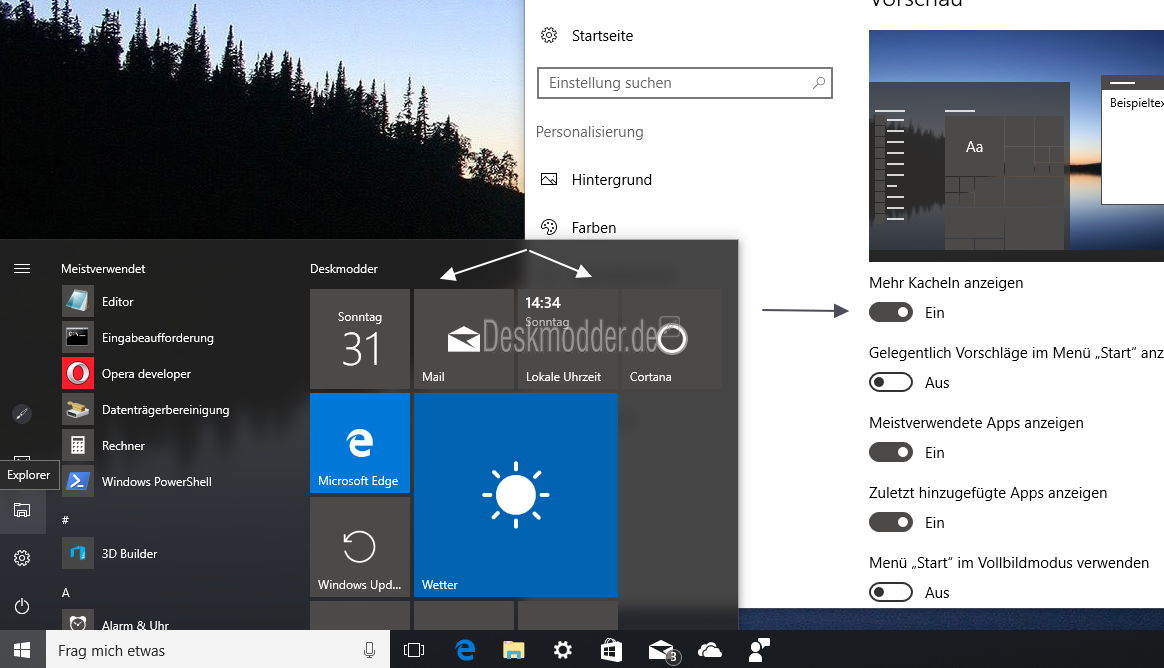Click the A letter header in app list
The height and width of the screenshot is (668, 1164).
65,592
